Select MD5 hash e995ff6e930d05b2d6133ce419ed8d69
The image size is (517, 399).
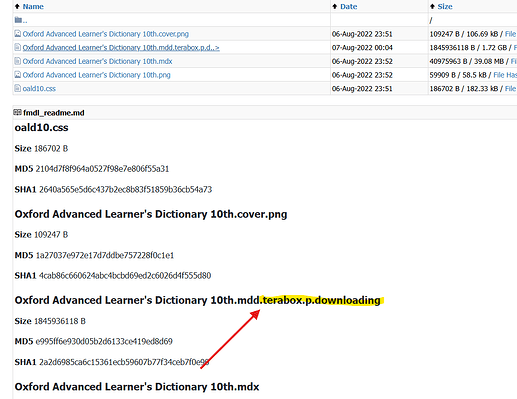click(104, 341)
